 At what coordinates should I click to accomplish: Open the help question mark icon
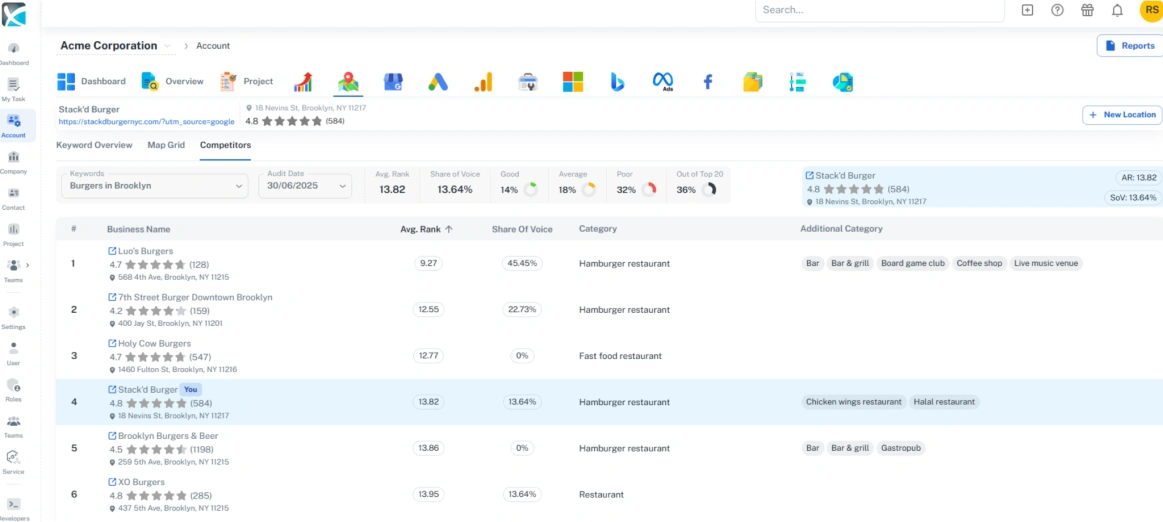pyautogui.click(x=1058, y=10)
